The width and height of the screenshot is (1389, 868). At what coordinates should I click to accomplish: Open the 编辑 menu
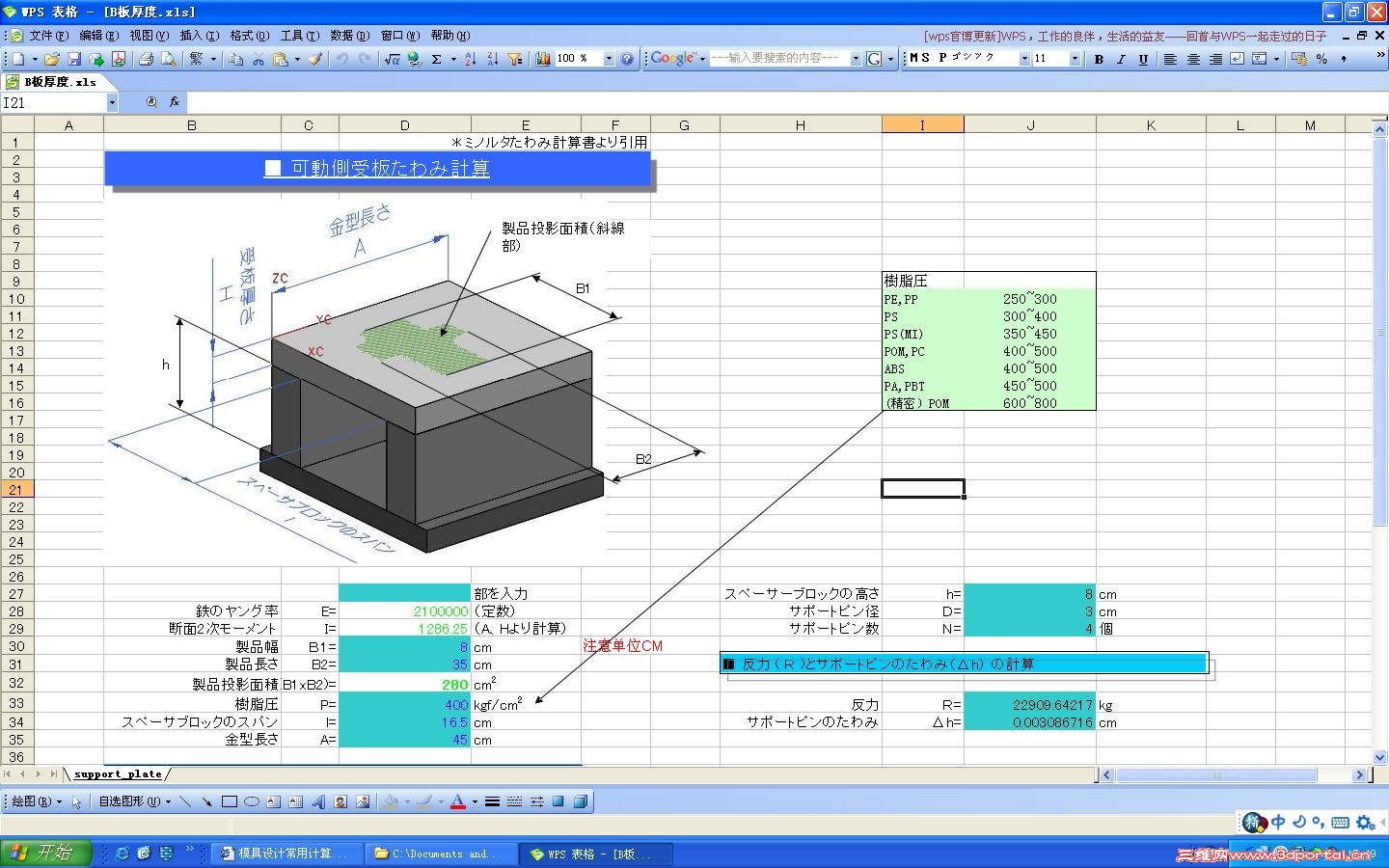98,36
